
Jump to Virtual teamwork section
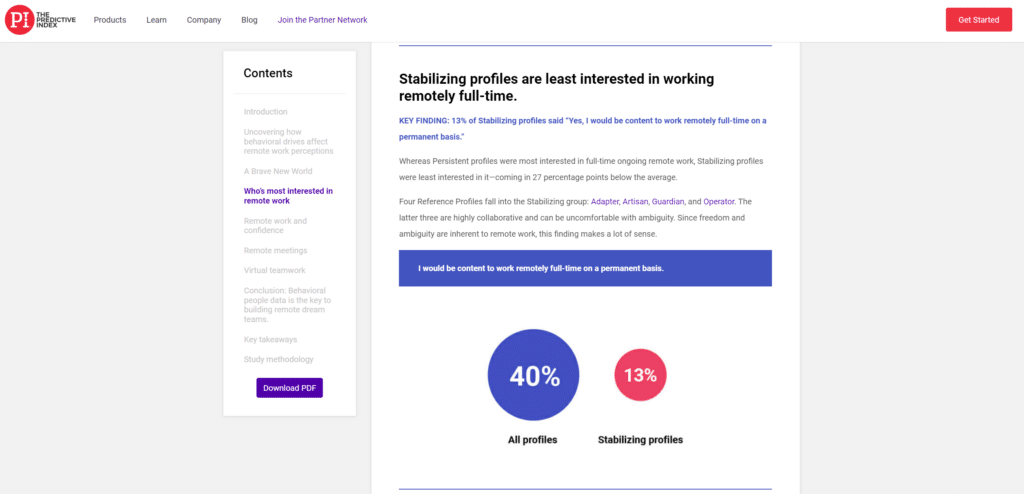click(274, 270)
